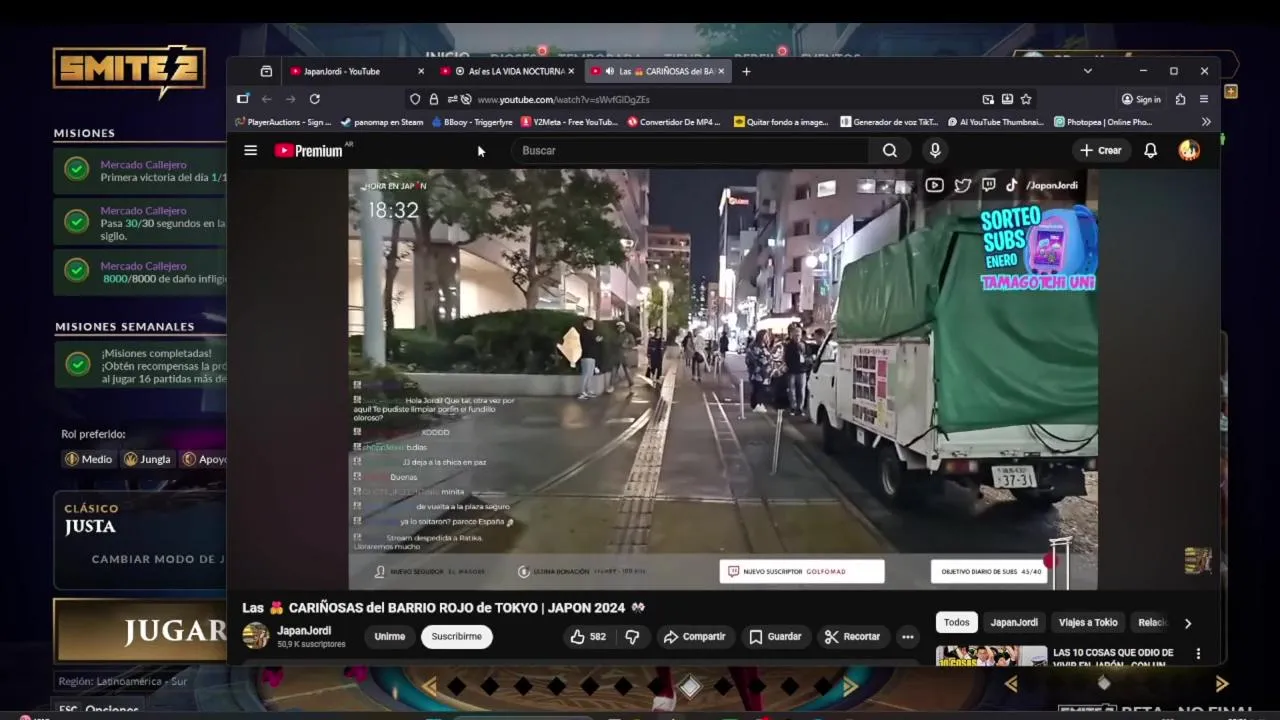This screenshot has height=720, width=1280.
Task: Open more actions ellipsis under the video
Action: (x=907, y=636)
